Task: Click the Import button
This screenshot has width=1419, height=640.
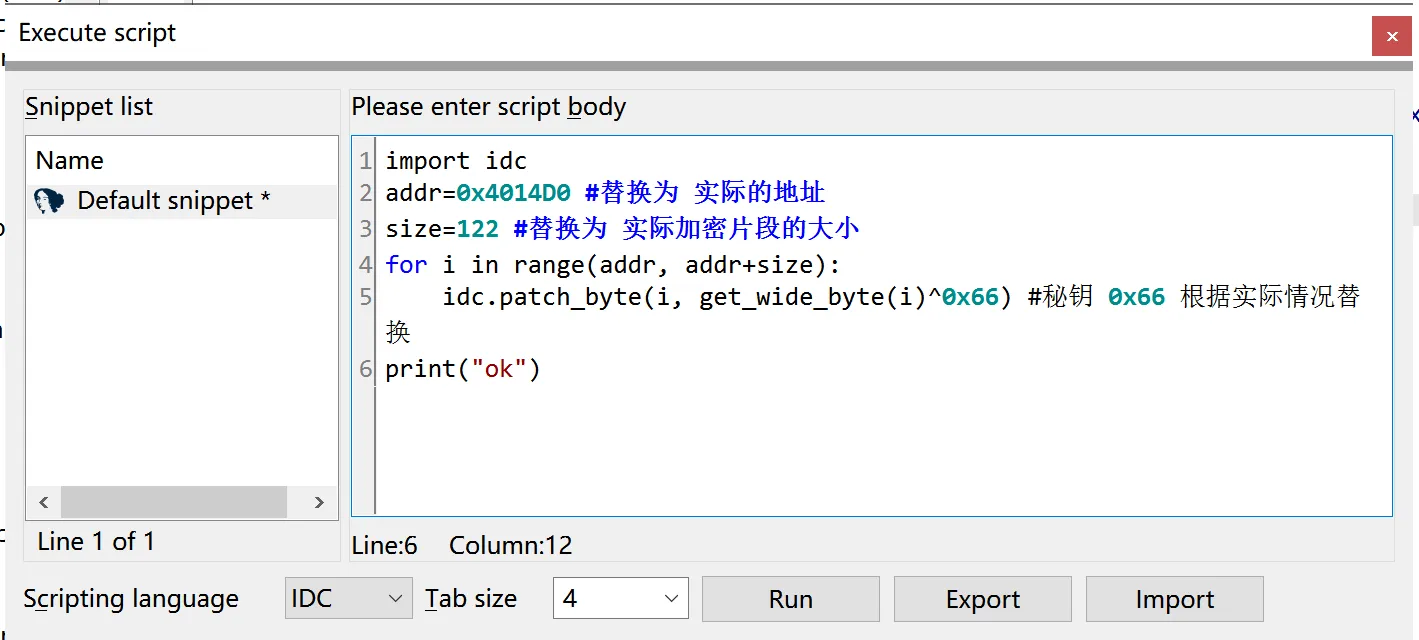Action: pos(1175,599)
